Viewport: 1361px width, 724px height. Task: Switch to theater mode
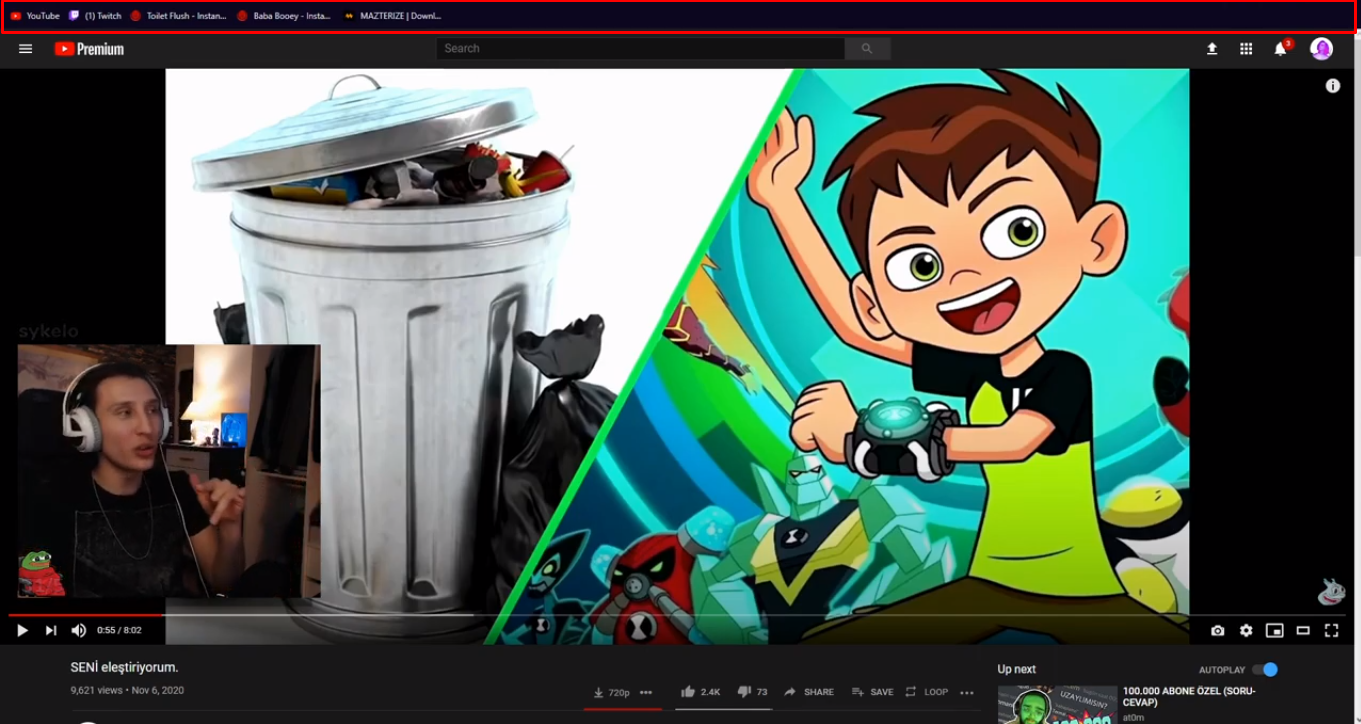(x=1301, y=630)
